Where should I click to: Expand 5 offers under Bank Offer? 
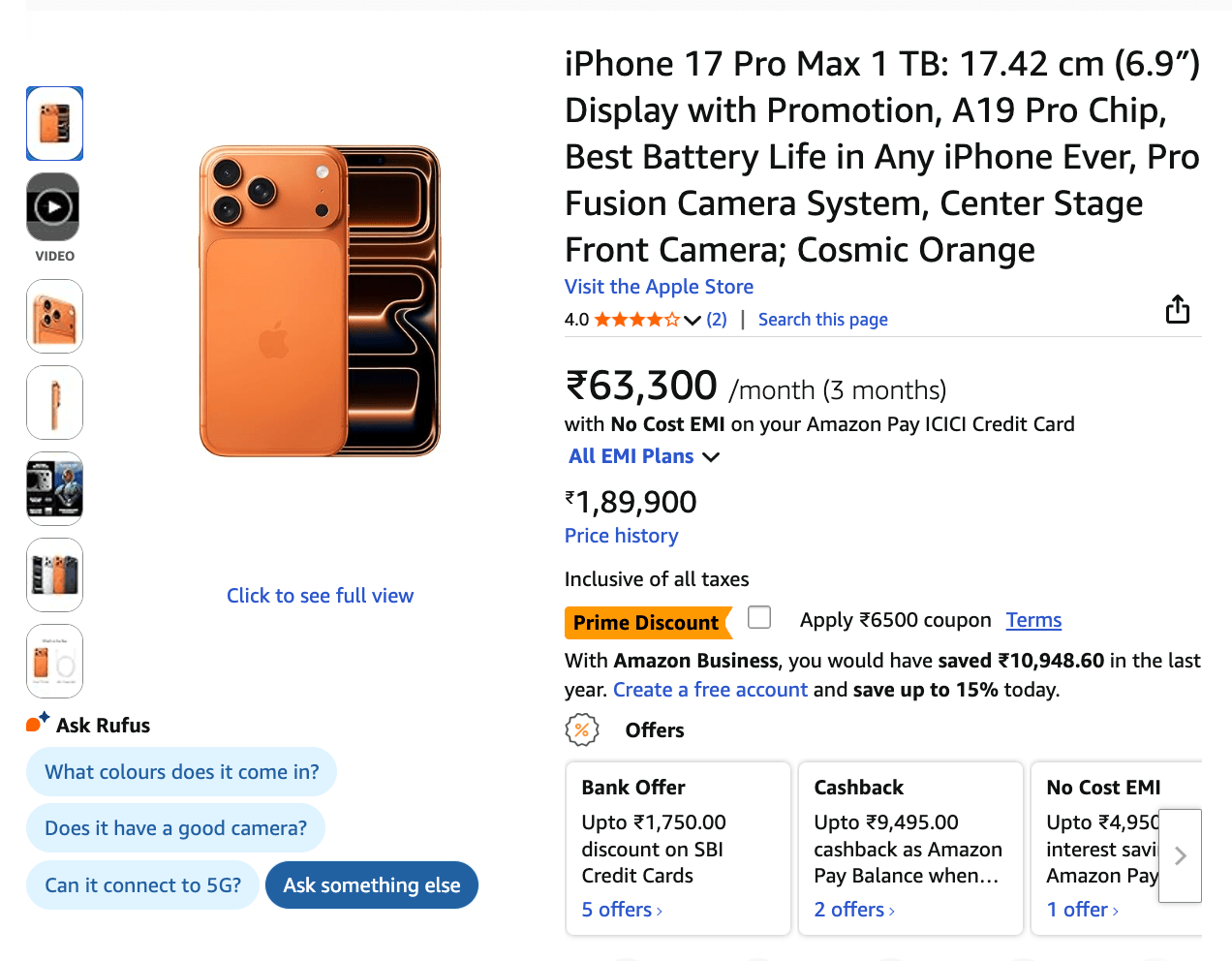coord(622,910)
